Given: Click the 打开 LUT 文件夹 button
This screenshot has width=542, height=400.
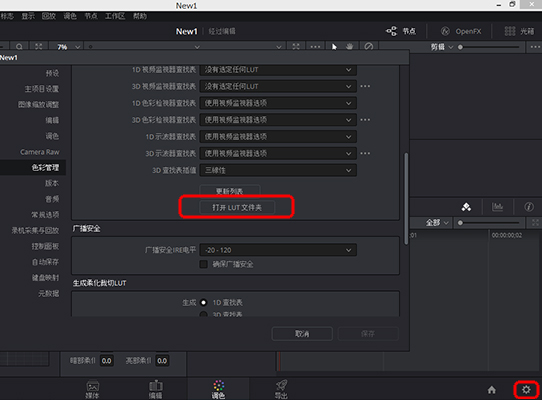Looking at the screenshot, I should coord(237,207).
